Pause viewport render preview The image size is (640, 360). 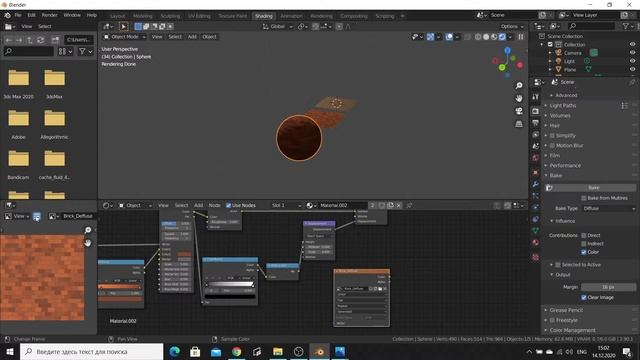click(x=521, y=37)
